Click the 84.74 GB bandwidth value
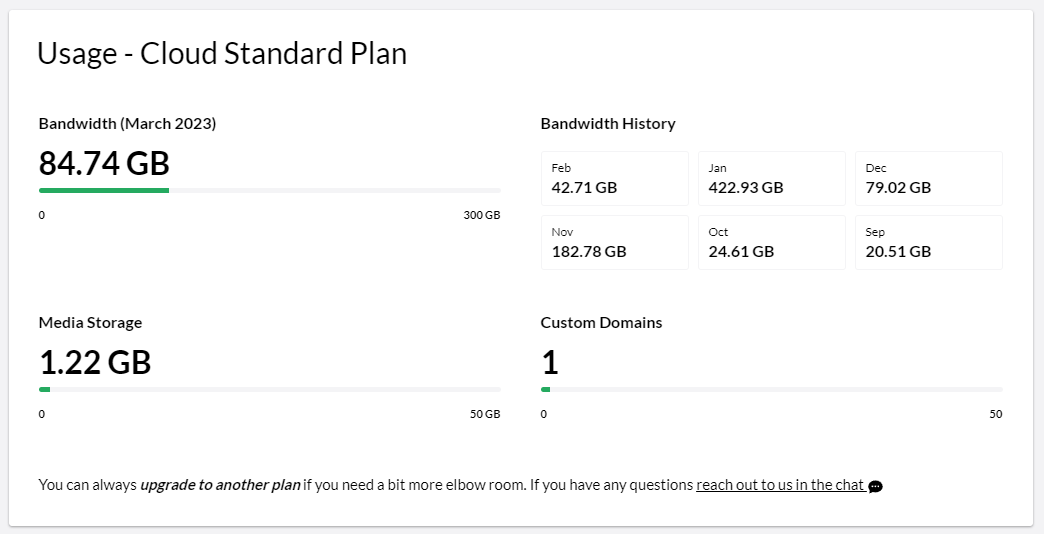This screenshot has height=534, width=1044. point(105,163)
